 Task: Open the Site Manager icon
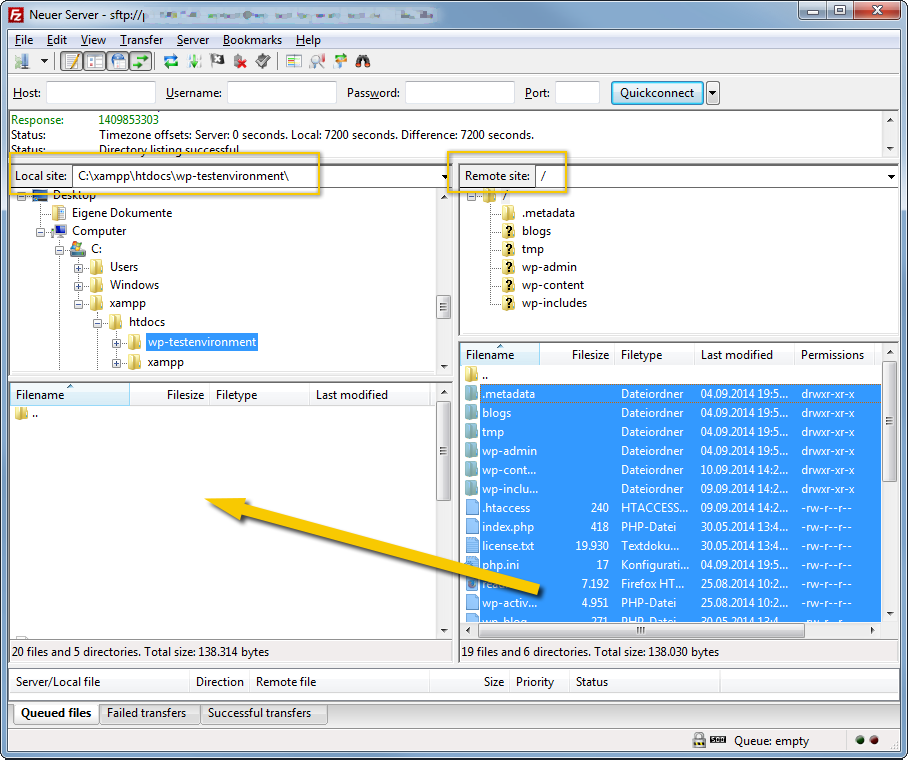22,61
